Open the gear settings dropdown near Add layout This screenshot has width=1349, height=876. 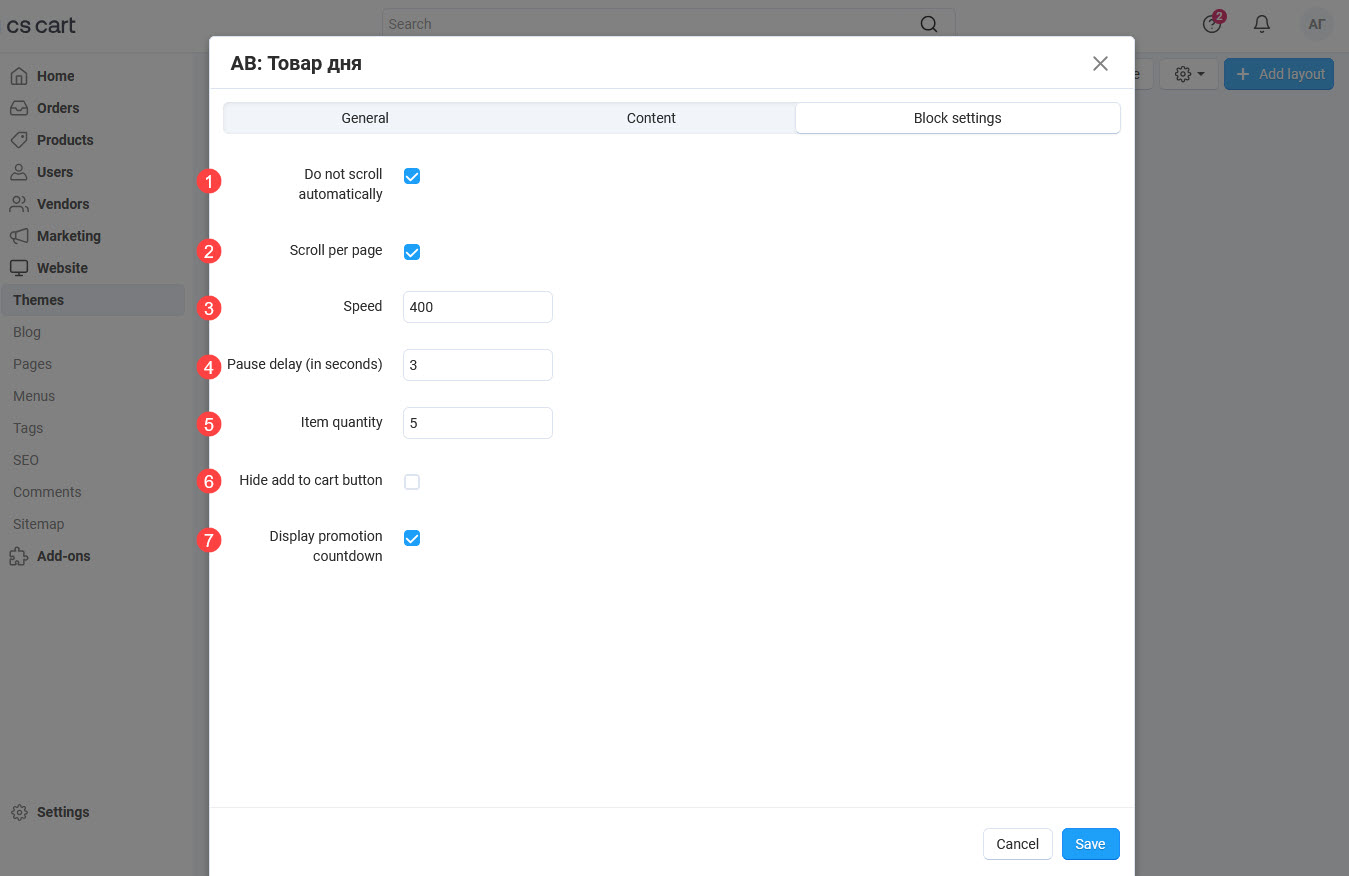pyautogui.click(x=1188, y=73)
